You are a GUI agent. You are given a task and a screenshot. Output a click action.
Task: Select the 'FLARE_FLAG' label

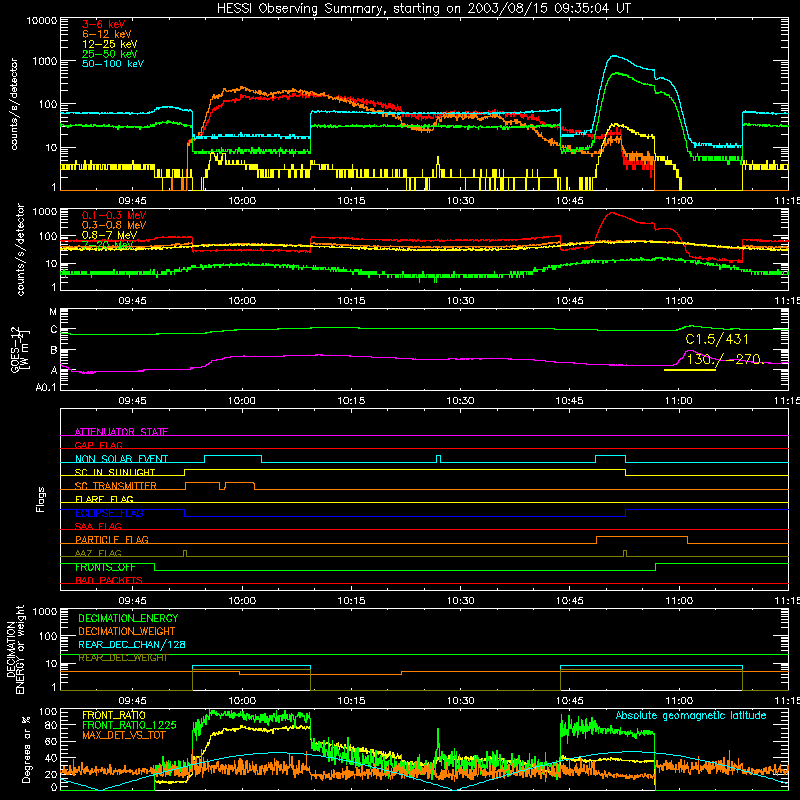pos(104,499)
